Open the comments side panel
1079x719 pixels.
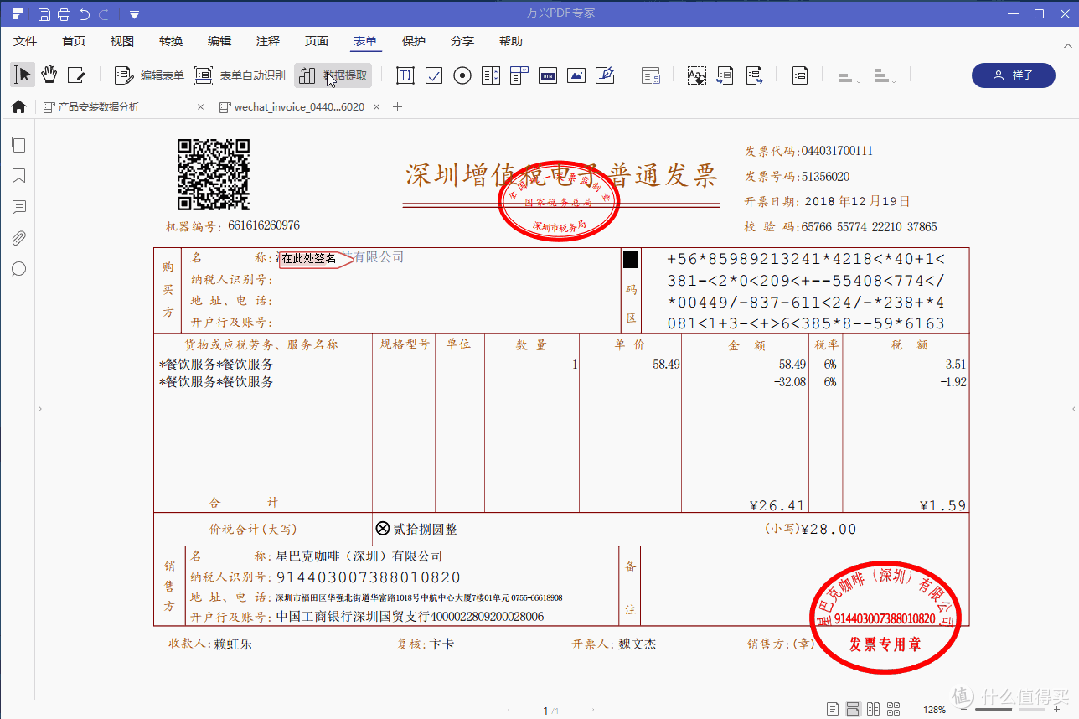[19, 206]
